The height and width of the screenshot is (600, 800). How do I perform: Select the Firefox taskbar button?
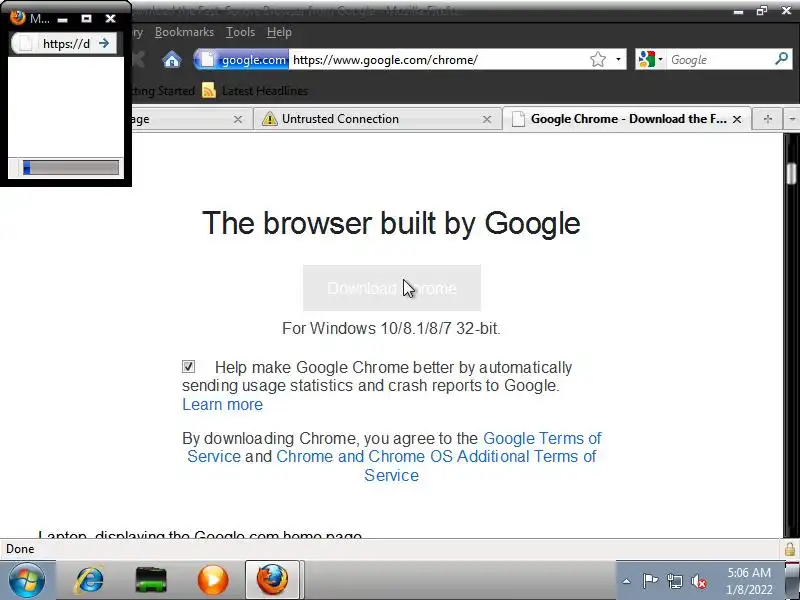(x=272, y=580)
